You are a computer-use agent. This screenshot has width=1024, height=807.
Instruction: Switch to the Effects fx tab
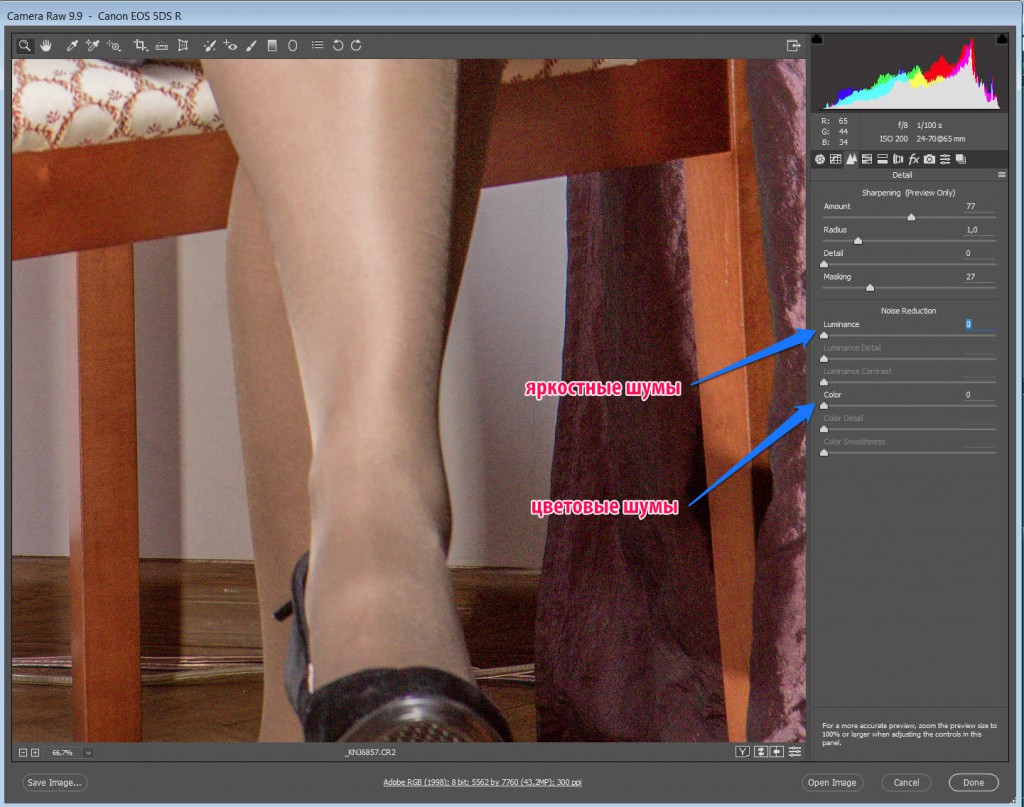[x=913, y=159]
